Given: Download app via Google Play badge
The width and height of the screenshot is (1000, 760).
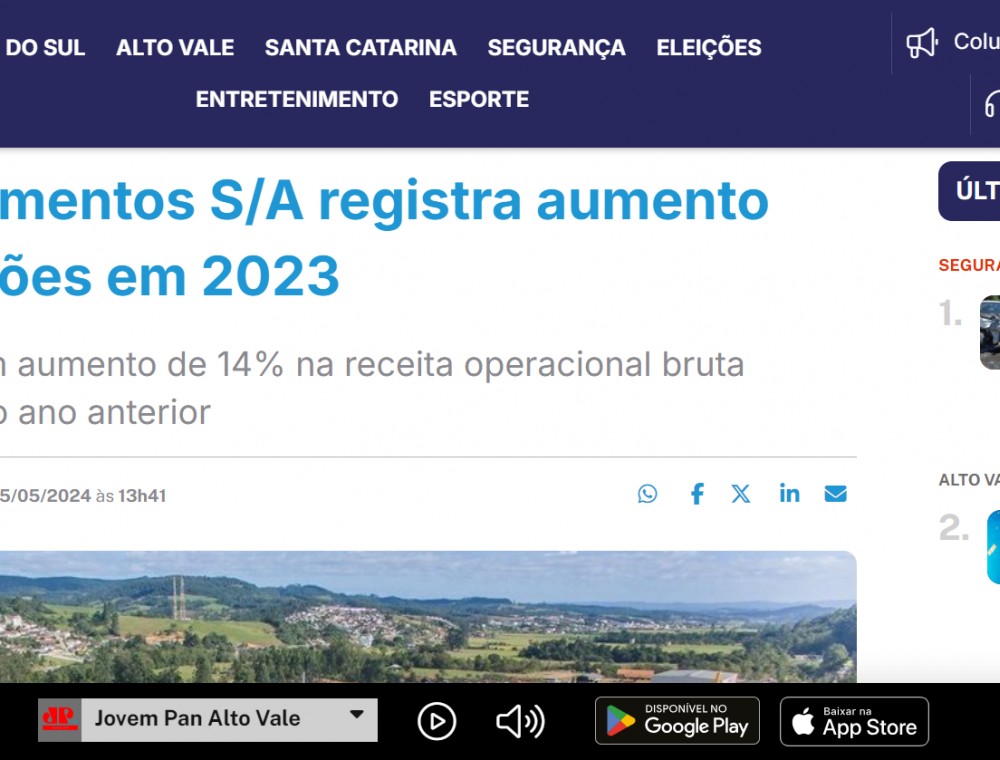Looking at the screenshot, I should pos(677,721).
